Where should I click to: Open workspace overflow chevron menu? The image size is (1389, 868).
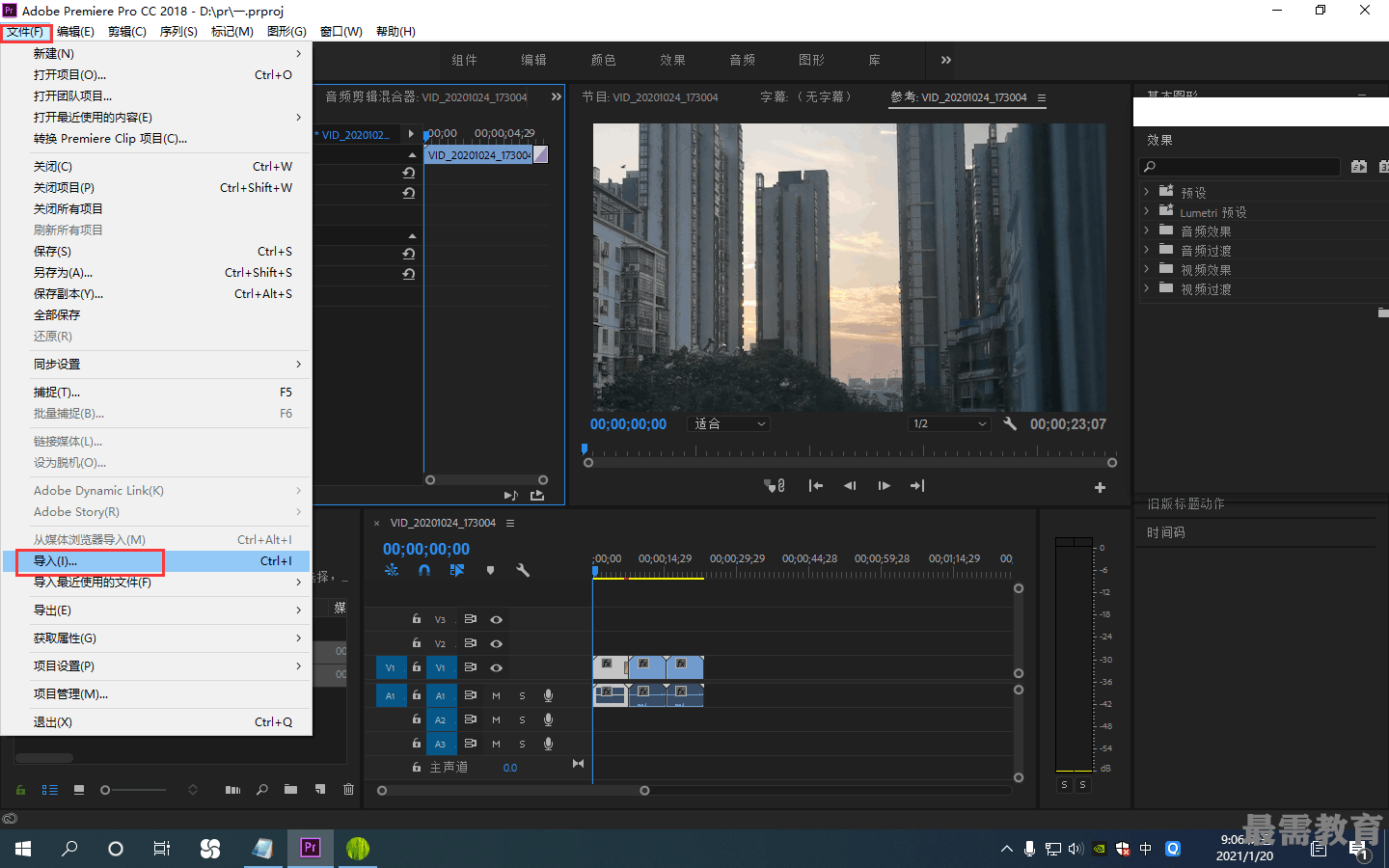click(x=946, y=60)
